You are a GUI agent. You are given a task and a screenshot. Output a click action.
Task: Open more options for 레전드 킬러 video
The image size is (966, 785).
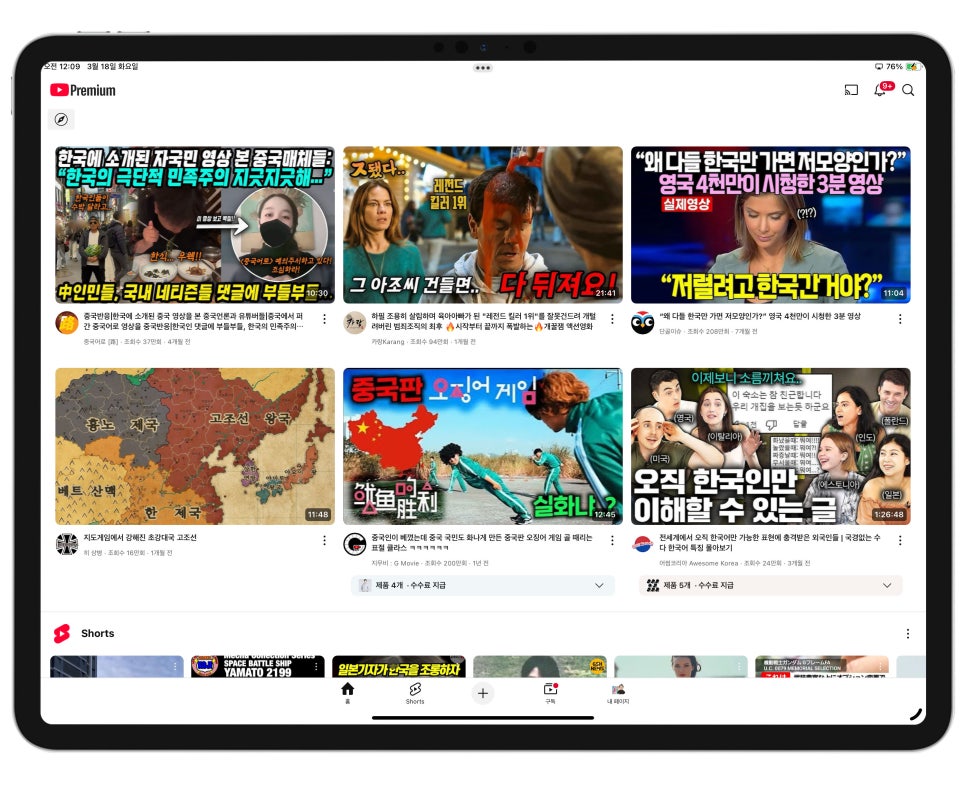click(612, 319)
